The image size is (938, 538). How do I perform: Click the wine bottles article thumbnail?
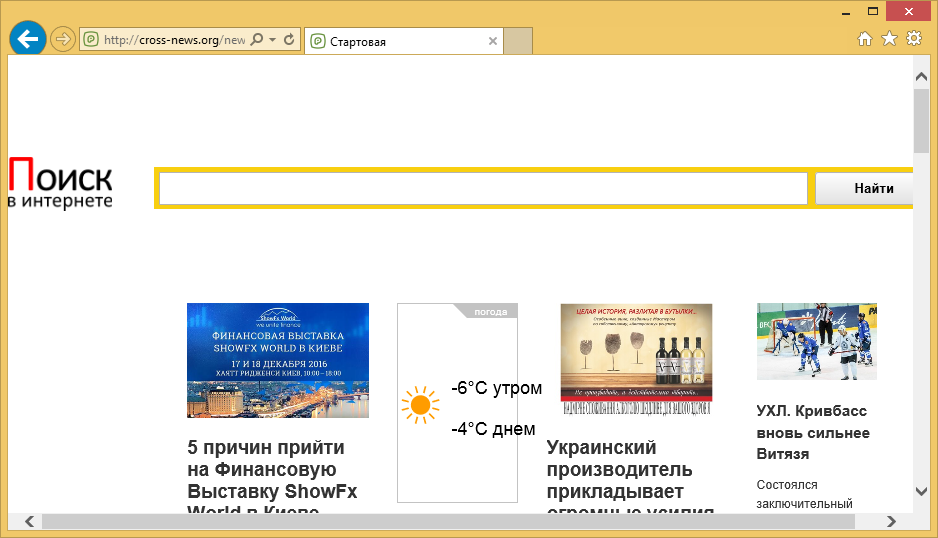click(x=636, y=359)
